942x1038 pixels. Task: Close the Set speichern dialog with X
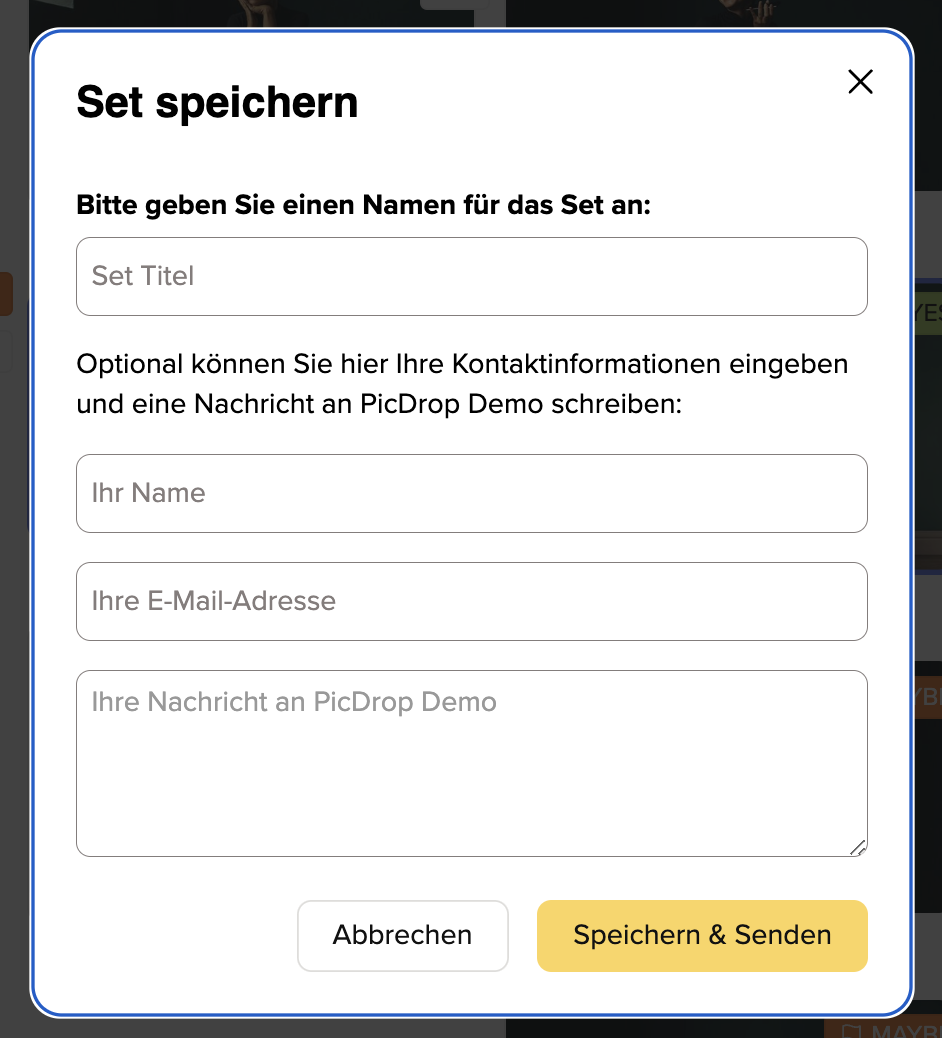860,82
